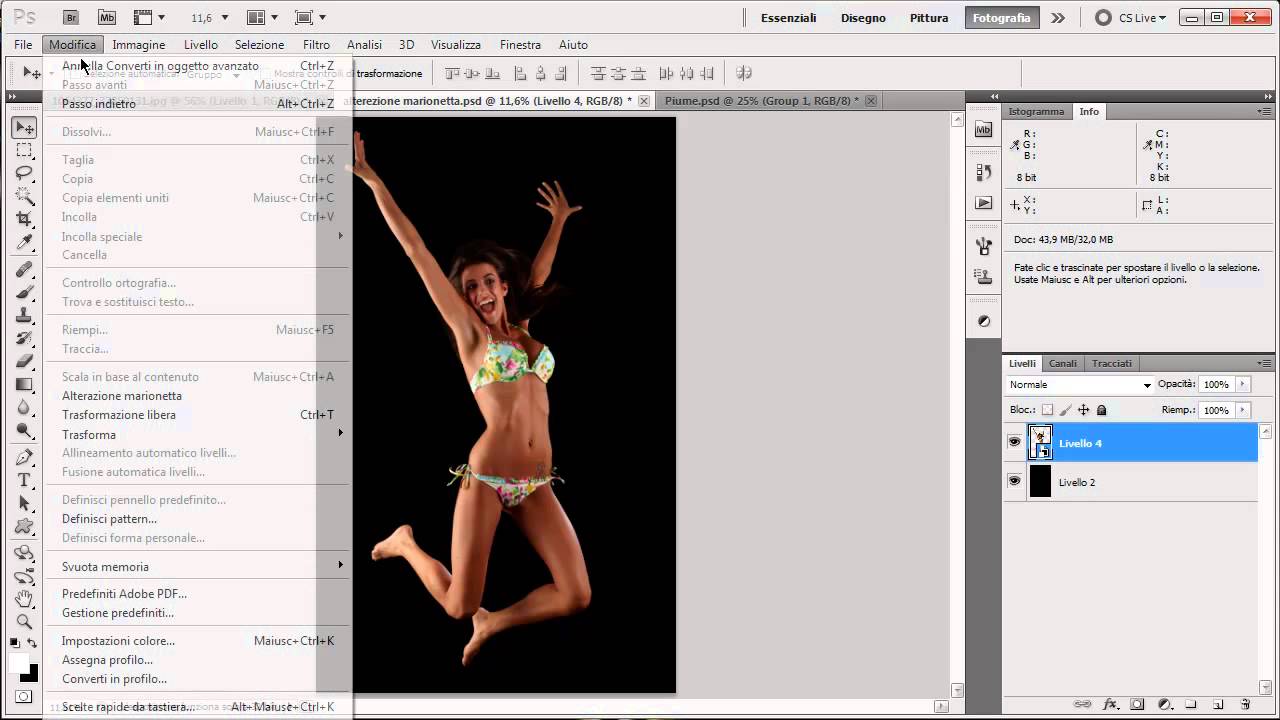Toggle lock position cross icon
This screenshot has height=720, width=1280.
click(x=1083, y=410)
